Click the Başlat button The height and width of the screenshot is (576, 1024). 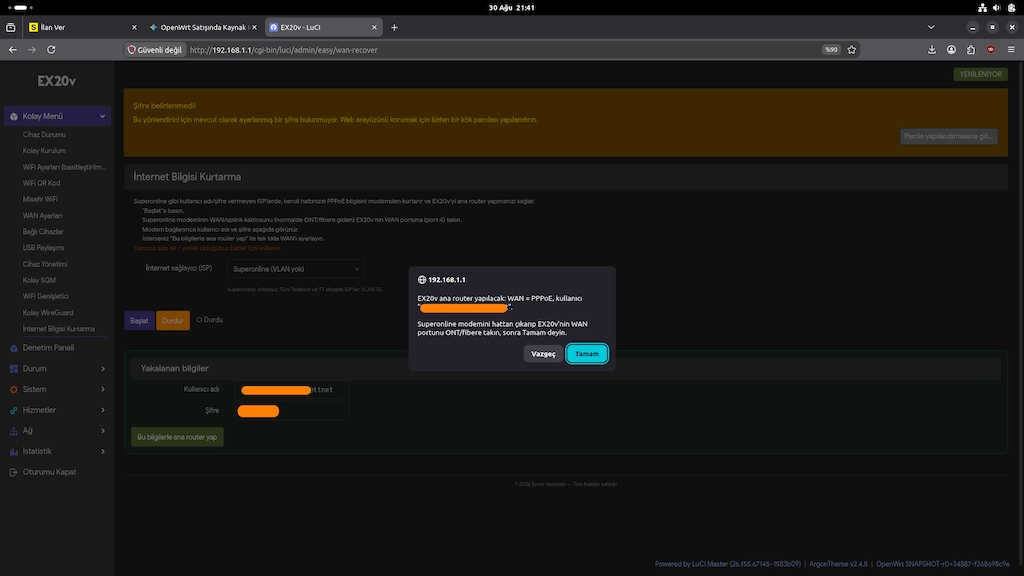(x=139, y=321)
